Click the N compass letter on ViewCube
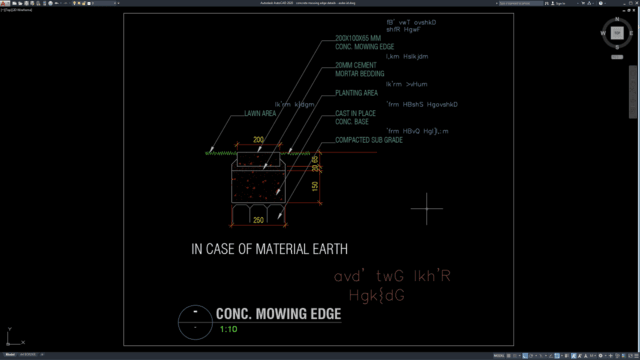The image size is (640, 360). pyautogui.click(x=617, y=19)
